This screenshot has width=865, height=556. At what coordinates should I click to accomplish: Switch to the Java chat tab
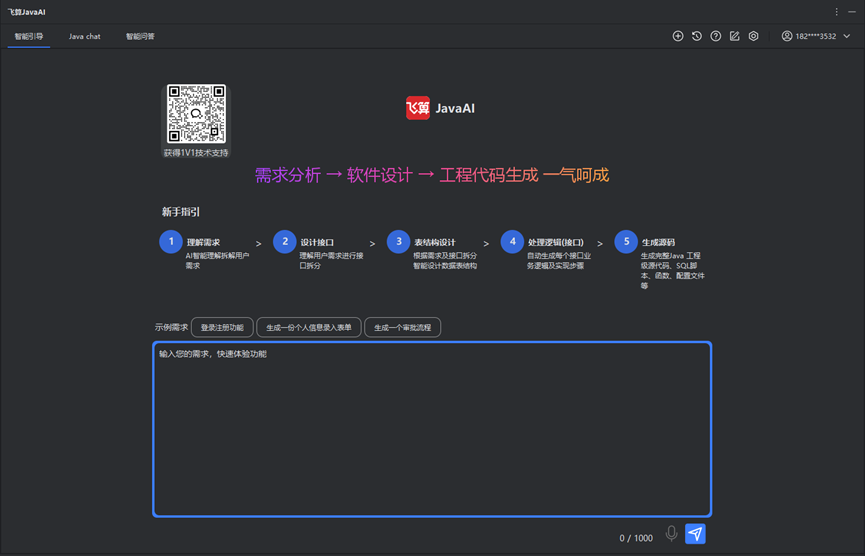[x=84, y=36]
